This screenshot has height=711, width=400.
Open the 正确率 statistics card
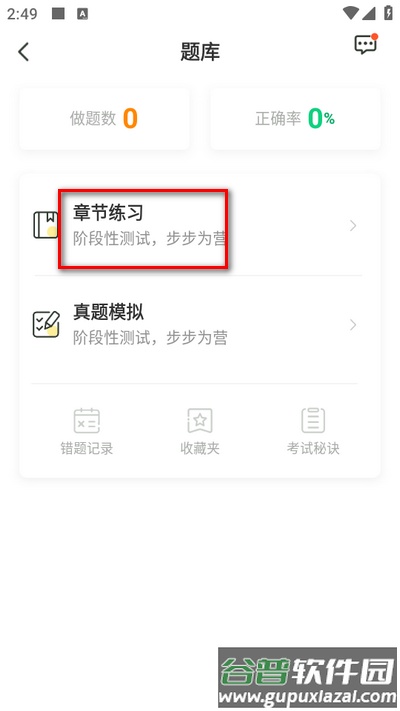tap(295, 119)
